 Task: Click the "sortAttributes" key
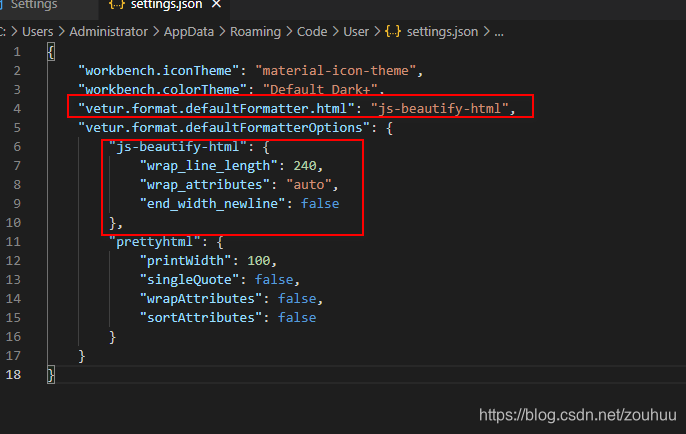coord(201,318)
